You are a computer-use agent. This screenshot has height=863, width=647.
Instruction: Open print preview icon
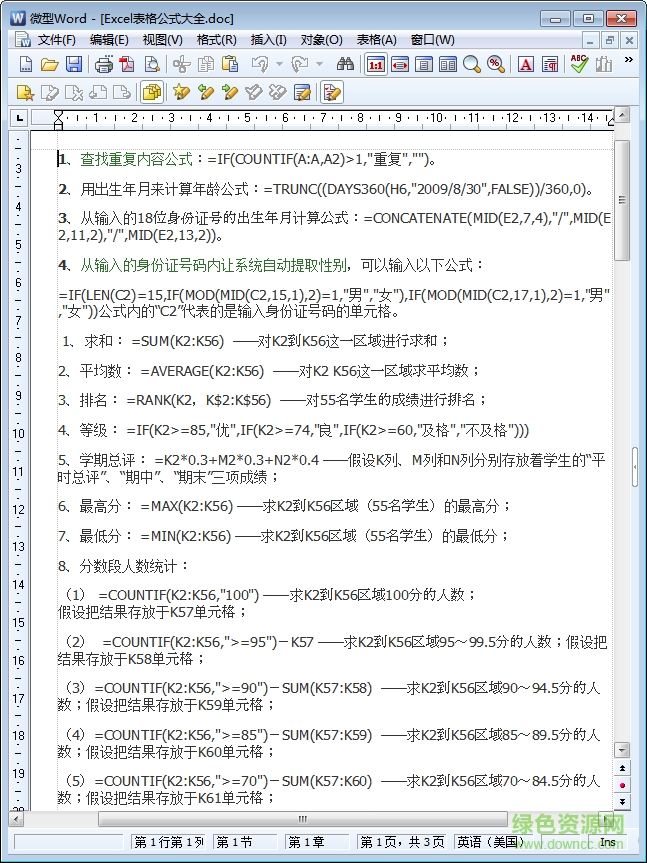(152, 64)
